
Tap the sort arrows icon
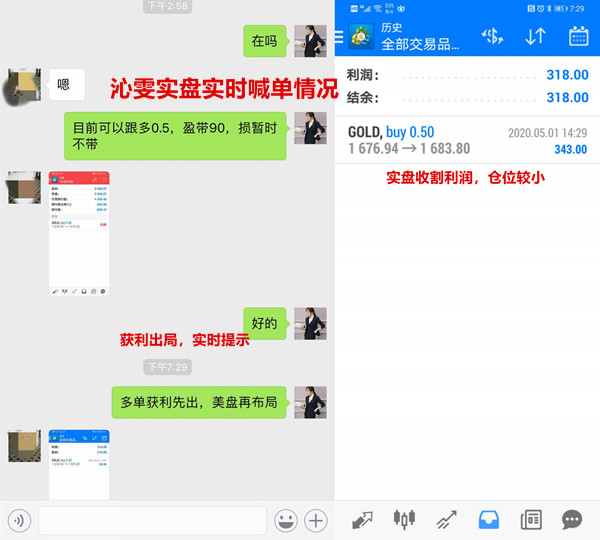click(x=535, y=36)
